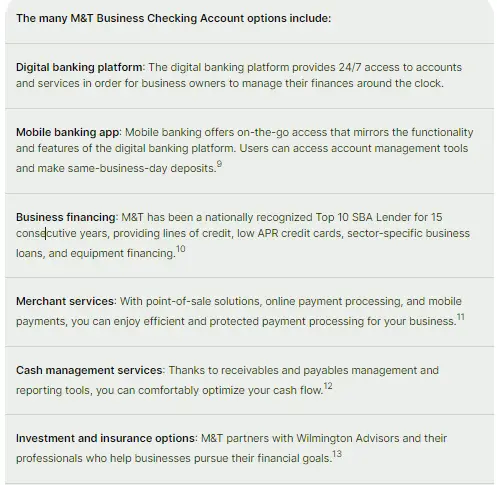This screenshot has width=497, height=485.
Task: Open footnote 11 after payment processing sentence
Action: [x=460, y=317]
